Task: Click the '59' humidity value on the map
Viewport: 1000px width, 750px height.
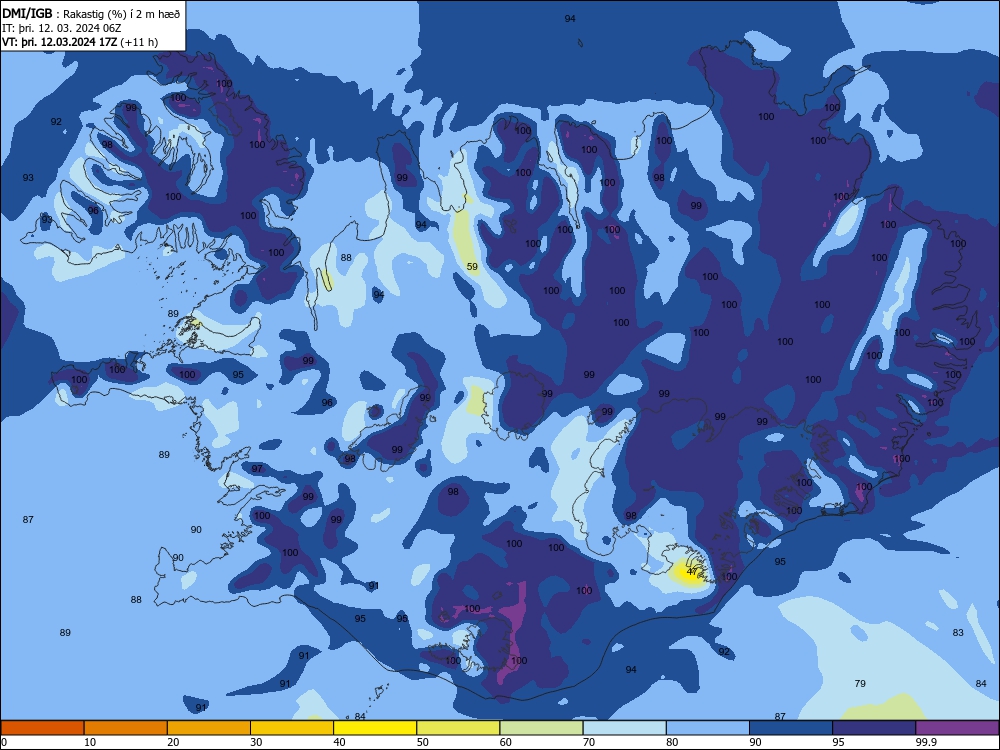Action: pyautogui.click(x=472, y=267)
